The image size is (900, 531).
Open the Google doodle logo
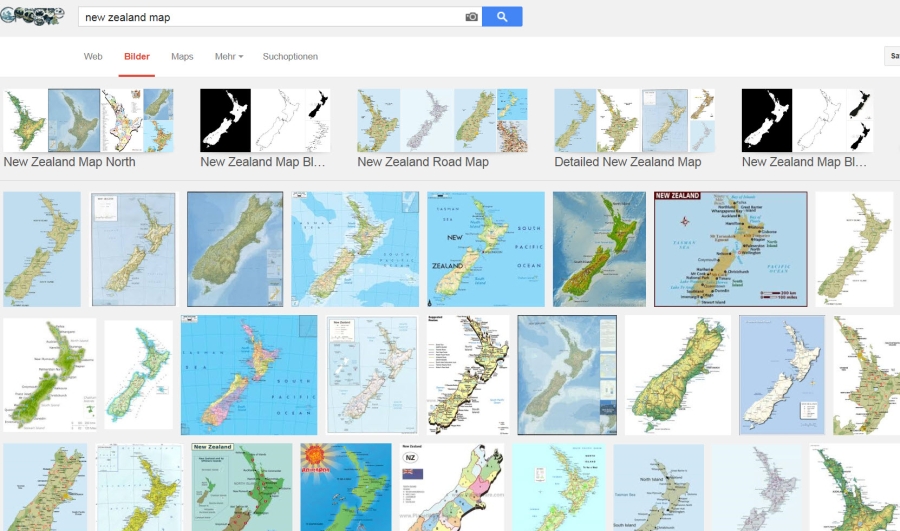[32, 16]
